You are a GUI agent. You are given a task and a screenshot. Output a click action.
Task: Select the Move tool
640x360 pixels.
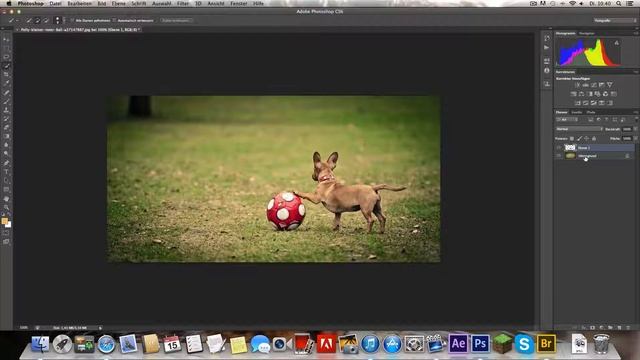pyautogui.click(x=7, y=39)
